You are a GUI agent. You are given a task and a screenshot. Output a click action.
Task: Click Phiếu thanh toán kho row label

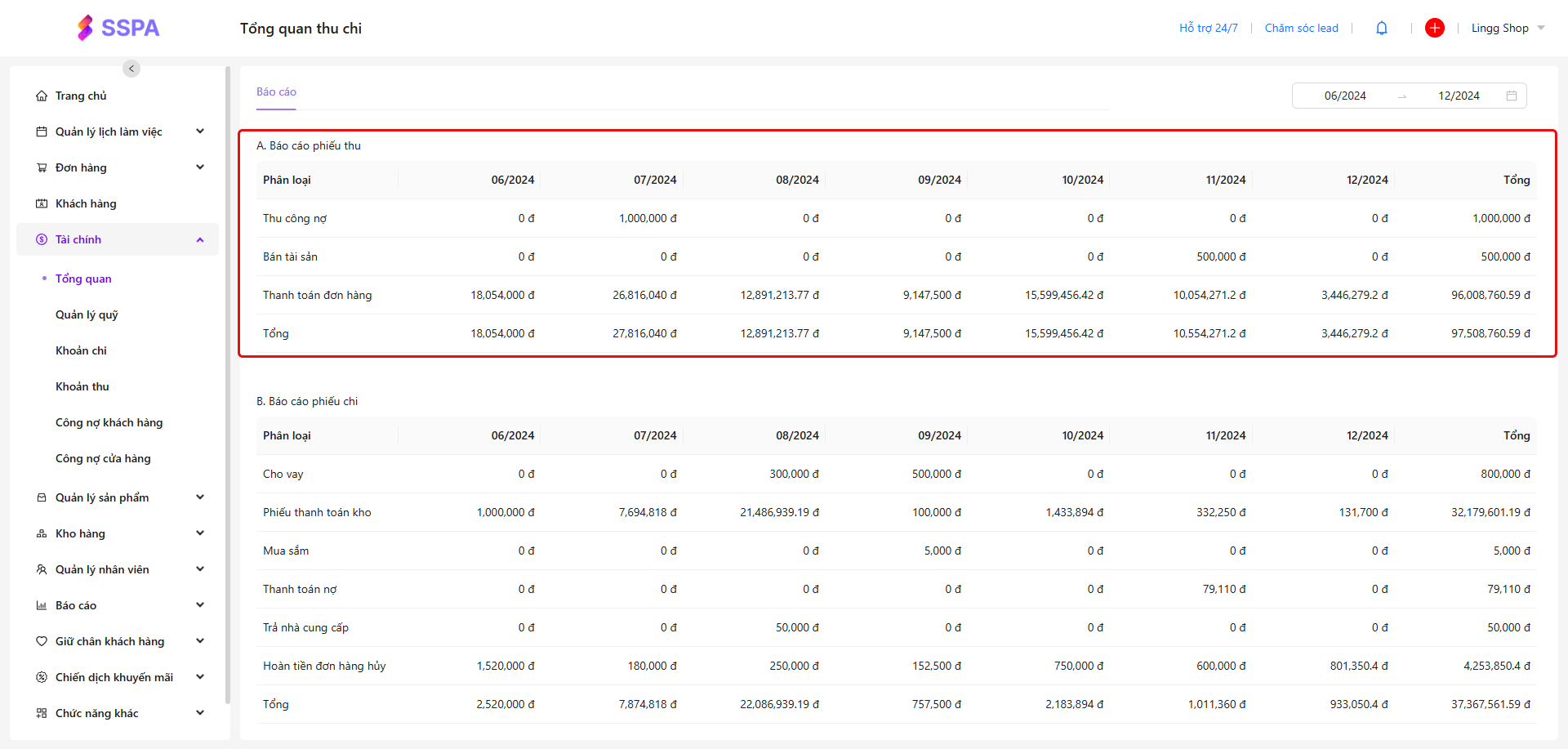click(x=317, y=512)
